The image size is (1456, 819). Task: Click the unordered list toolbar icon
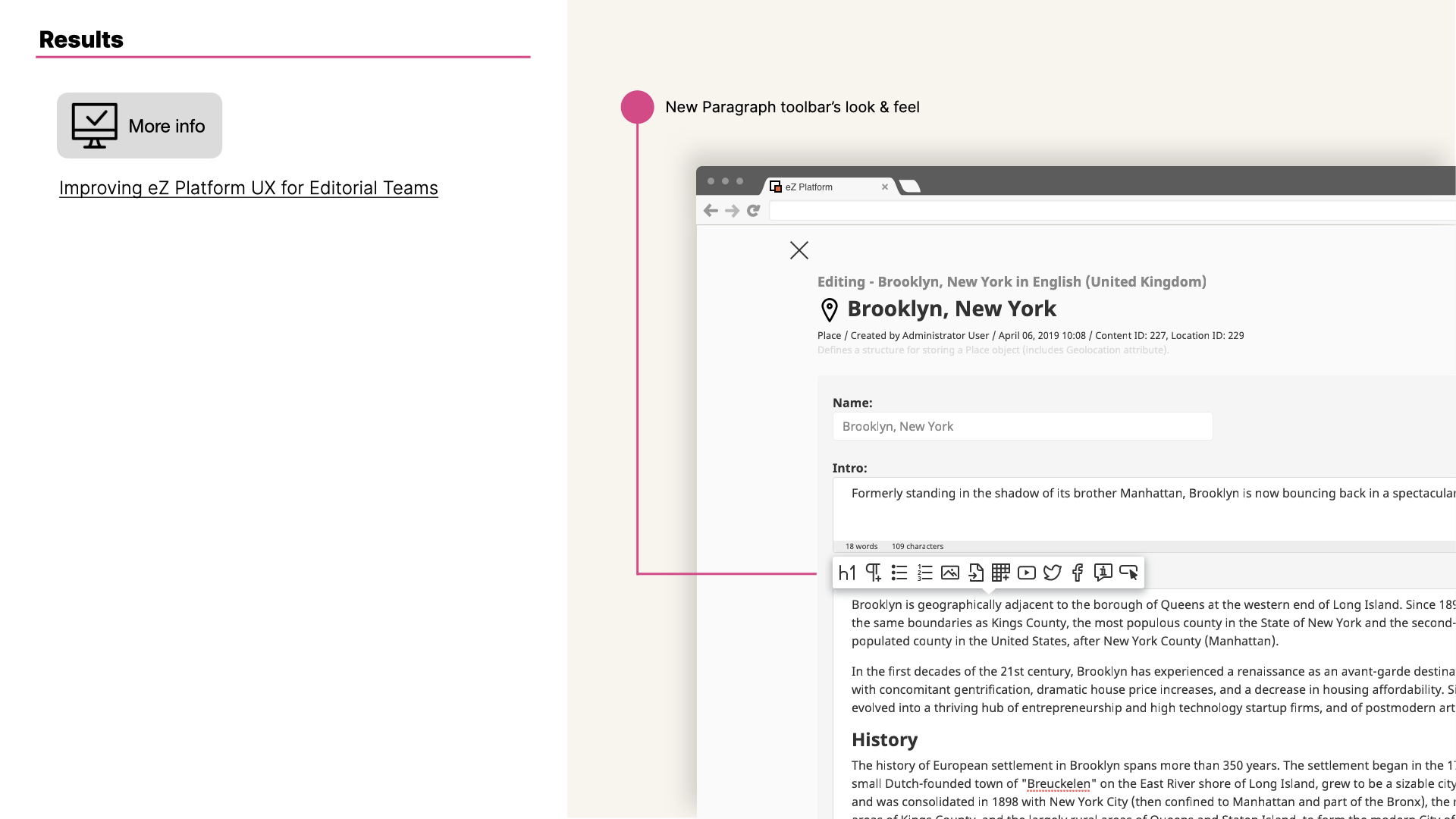click(898, 572)
